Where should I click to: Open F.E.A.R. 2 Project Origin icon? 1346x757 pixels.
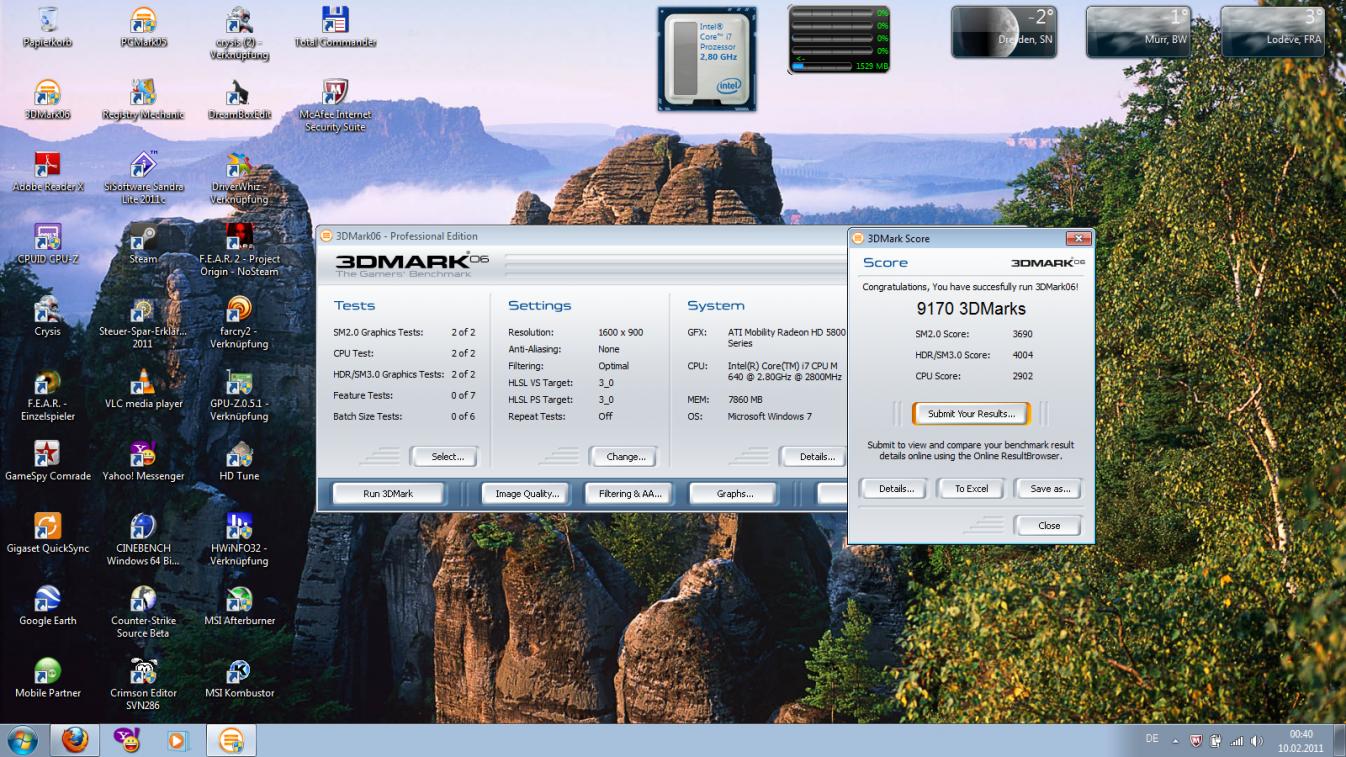[x=239, y=249]
